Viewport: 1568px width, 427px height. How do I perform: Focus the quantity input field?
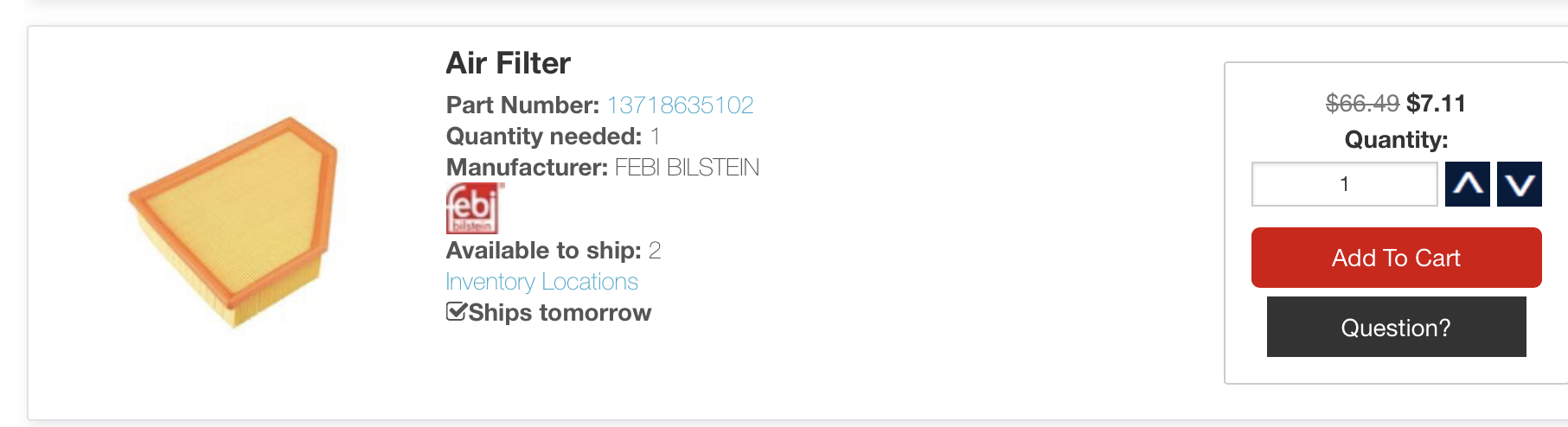1344,184
